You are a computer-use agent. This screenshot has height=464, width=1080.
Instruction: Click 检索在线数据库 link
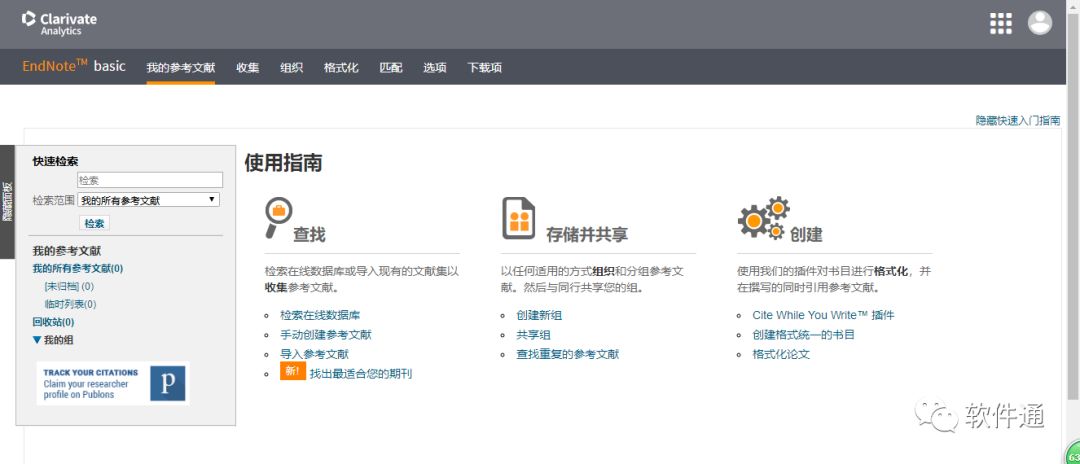(x=320, y=315)
